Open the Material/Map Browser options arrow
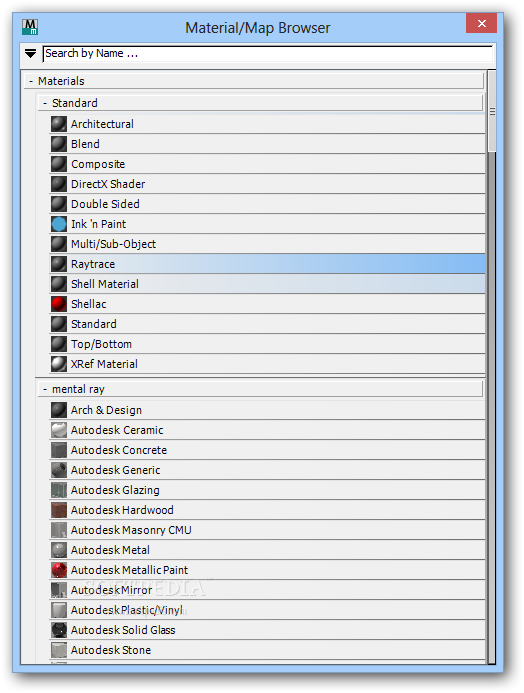524x693 pixels. coord(30,54)
